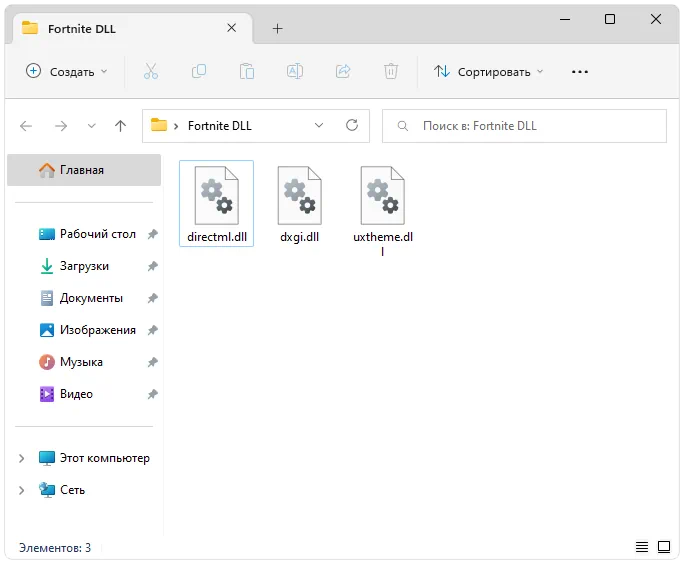Go forward with the right arrow
Screen dimensions: 686x566
pos(61,126)
